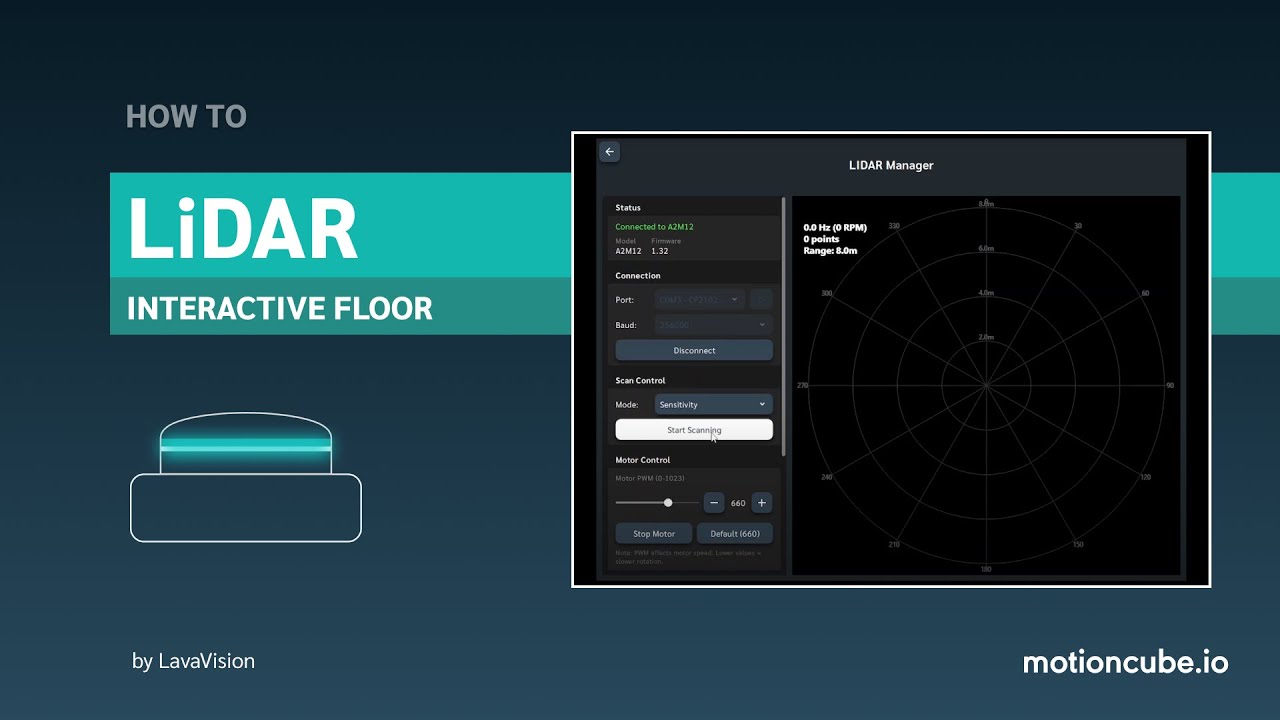Reset PWM with the Default (660) button
This screenshot has height=720, width=1280.
click(735, 533)
